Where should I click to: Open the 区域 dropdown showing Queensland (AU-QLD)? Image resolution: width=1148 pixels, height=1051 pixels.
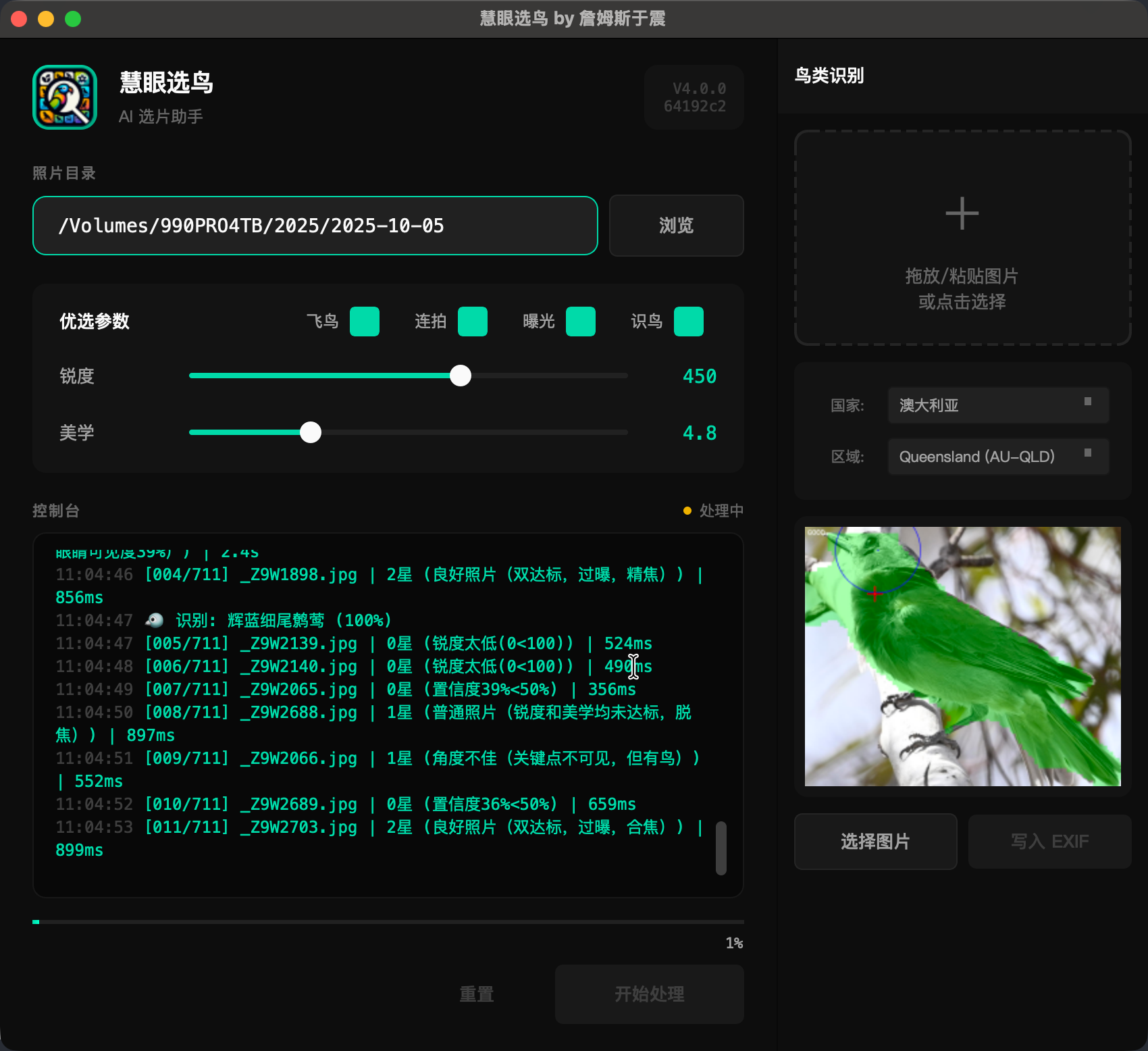click(997, 457)
